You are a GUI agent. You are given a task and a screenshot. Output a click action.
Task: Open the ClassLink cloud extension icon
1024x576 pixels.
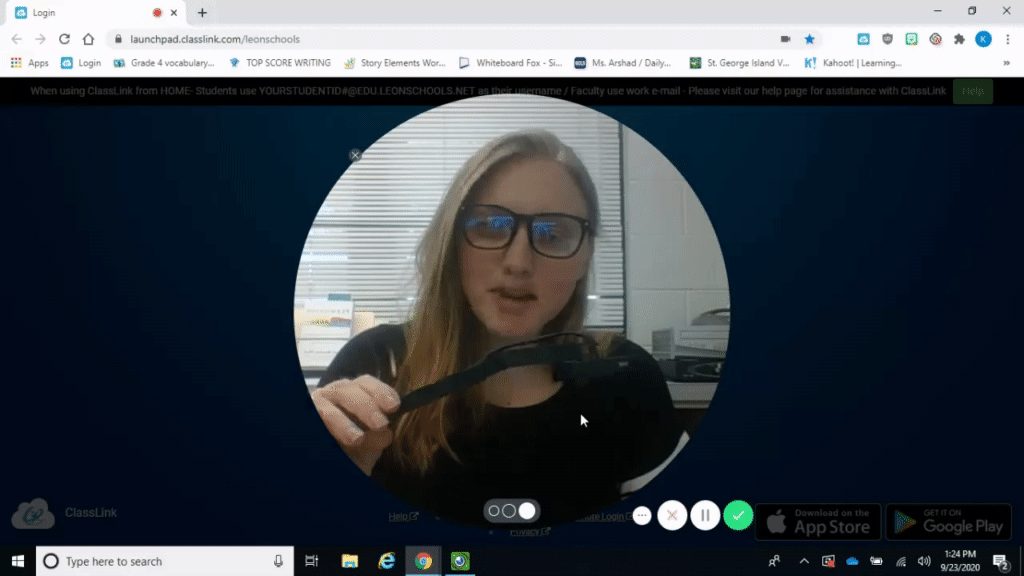[x=863, y=39]
